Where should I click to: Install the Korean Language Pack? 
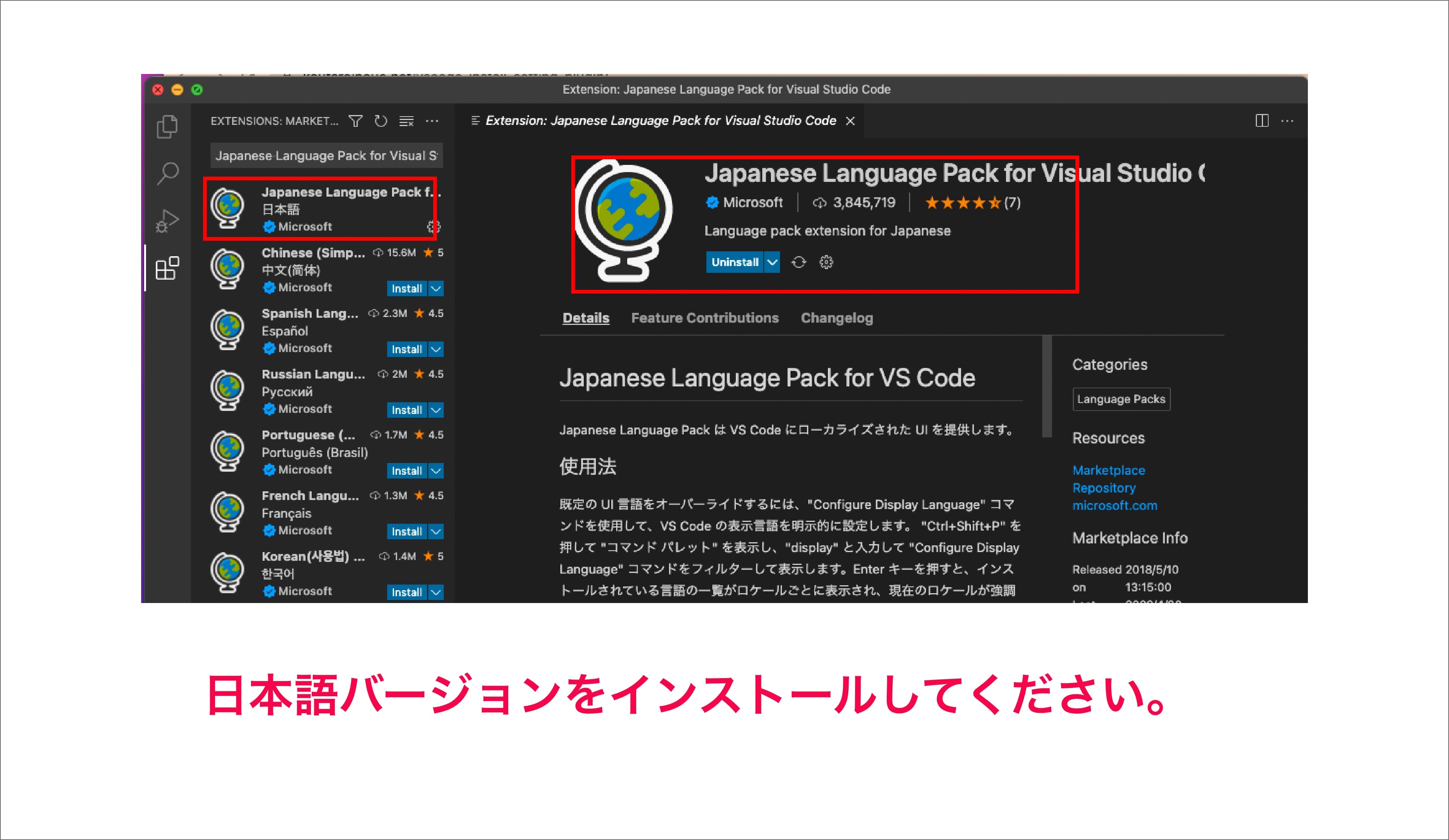point(407,592)
